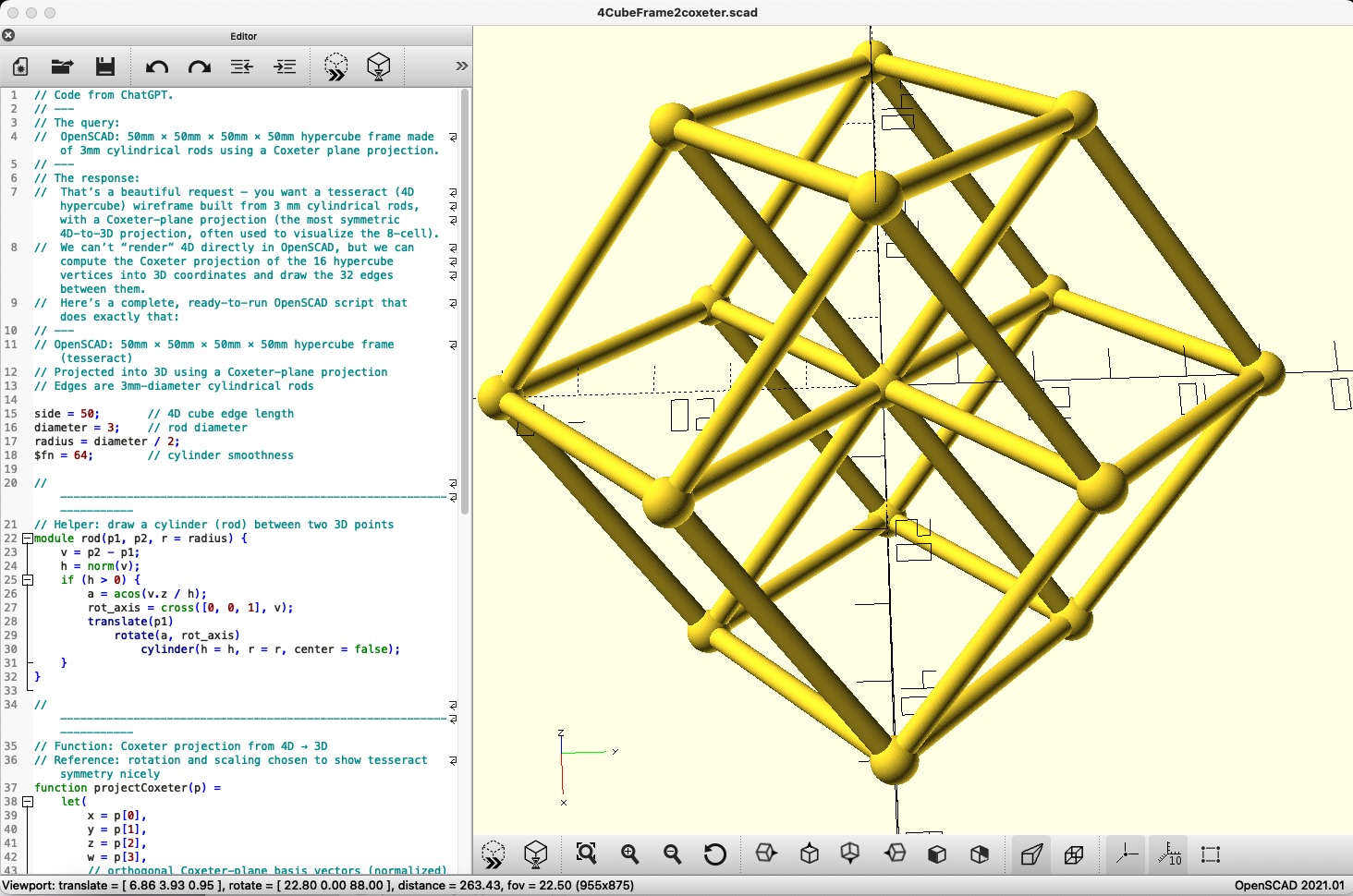Start Render from the viewport bottom toolbar
The height and width of the screenshot is (896, 1353).
536,854
